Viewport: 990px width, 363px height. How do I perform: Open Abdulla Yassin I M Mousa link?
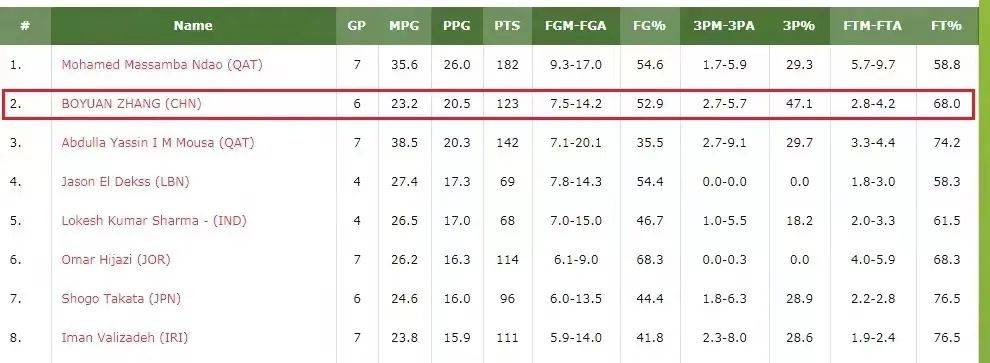click(158, 143)
